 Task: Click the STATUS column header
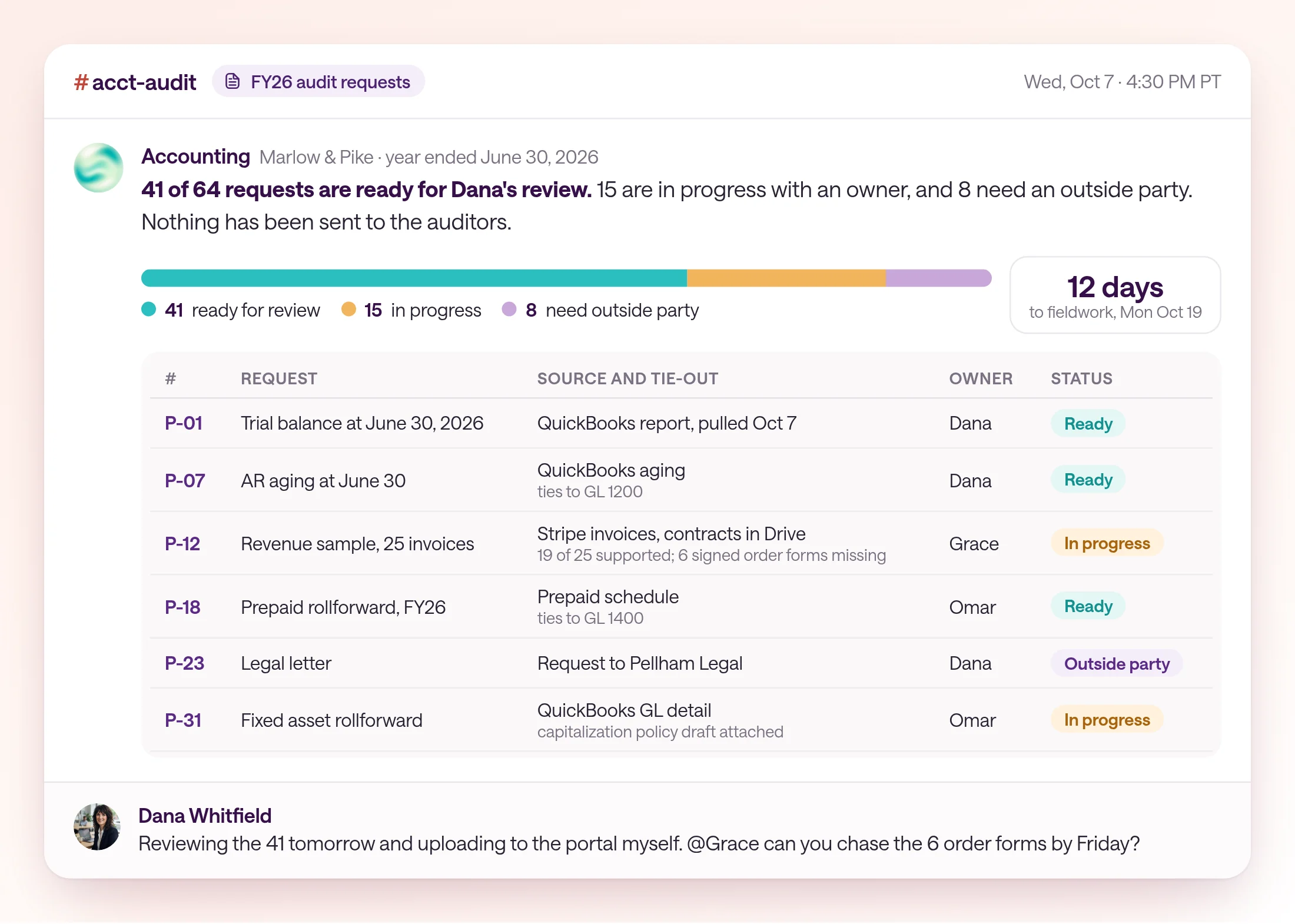[1081, 378]
